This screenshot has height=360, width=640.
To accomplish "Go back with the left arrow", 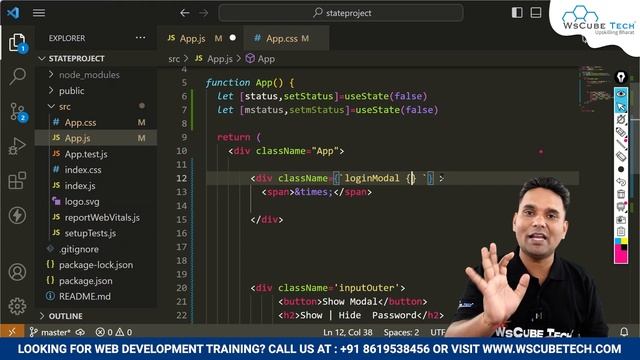I will click(x=184, y=13).
